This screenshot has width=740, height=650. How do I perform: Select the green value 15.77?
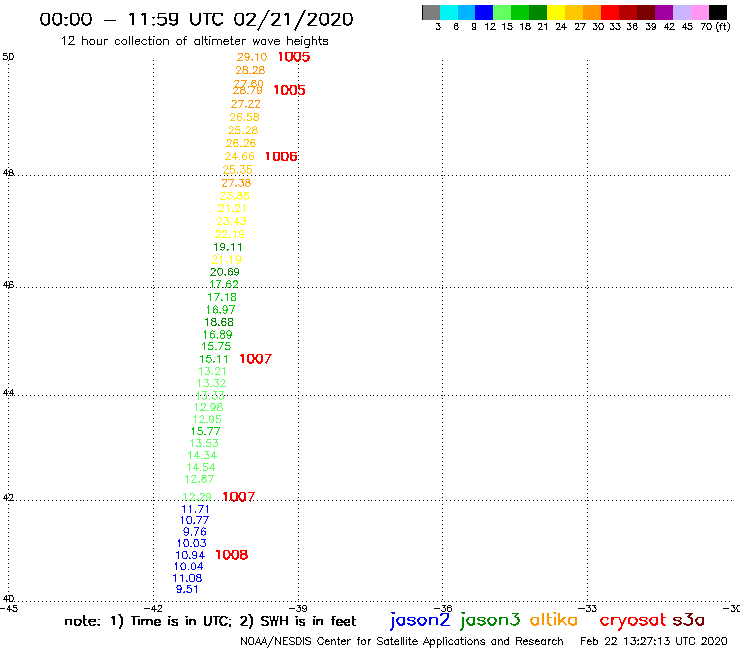tap(205, 431)
